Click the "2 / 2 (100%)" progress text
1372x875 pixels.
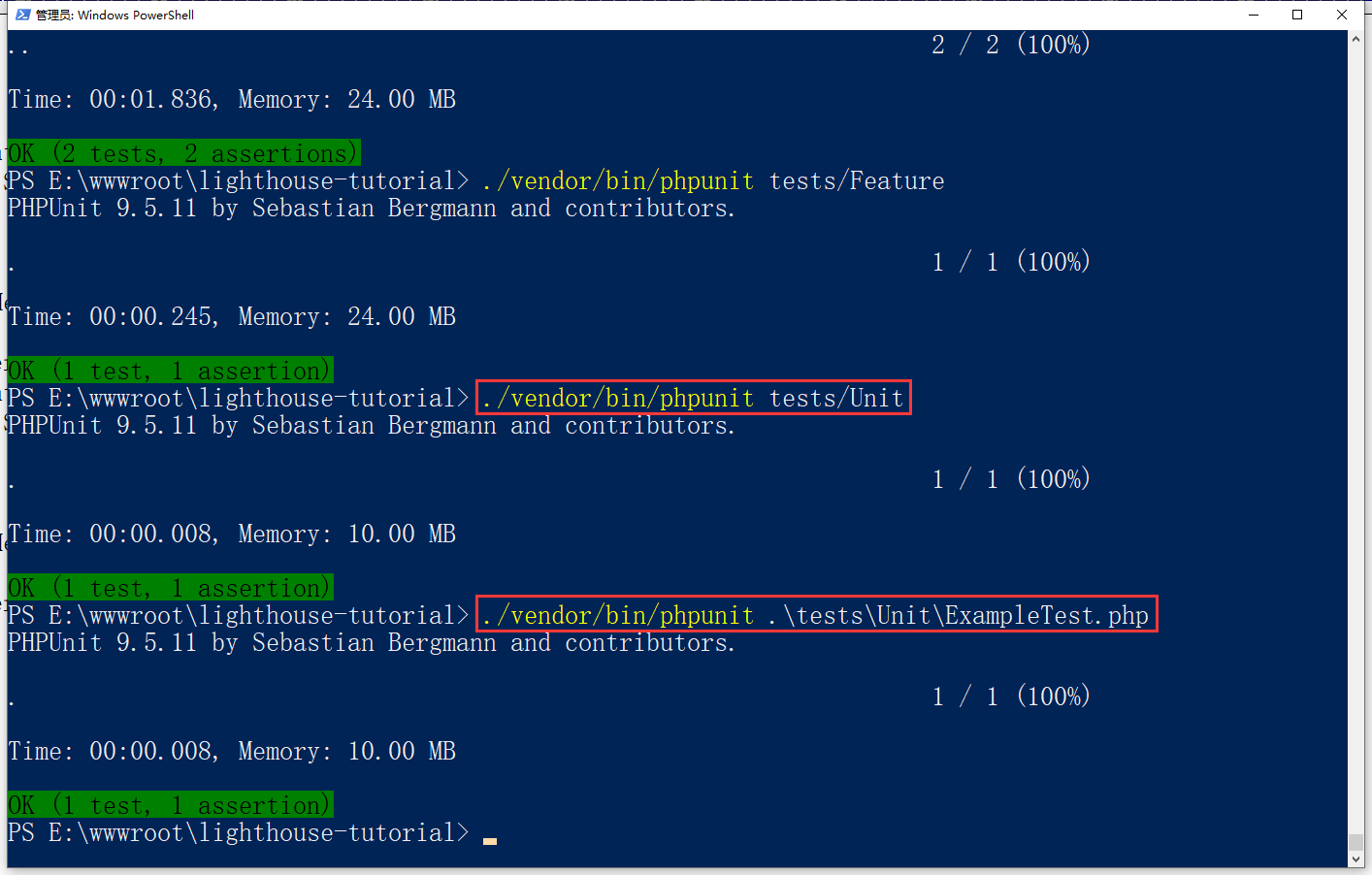pos(1010,45)
